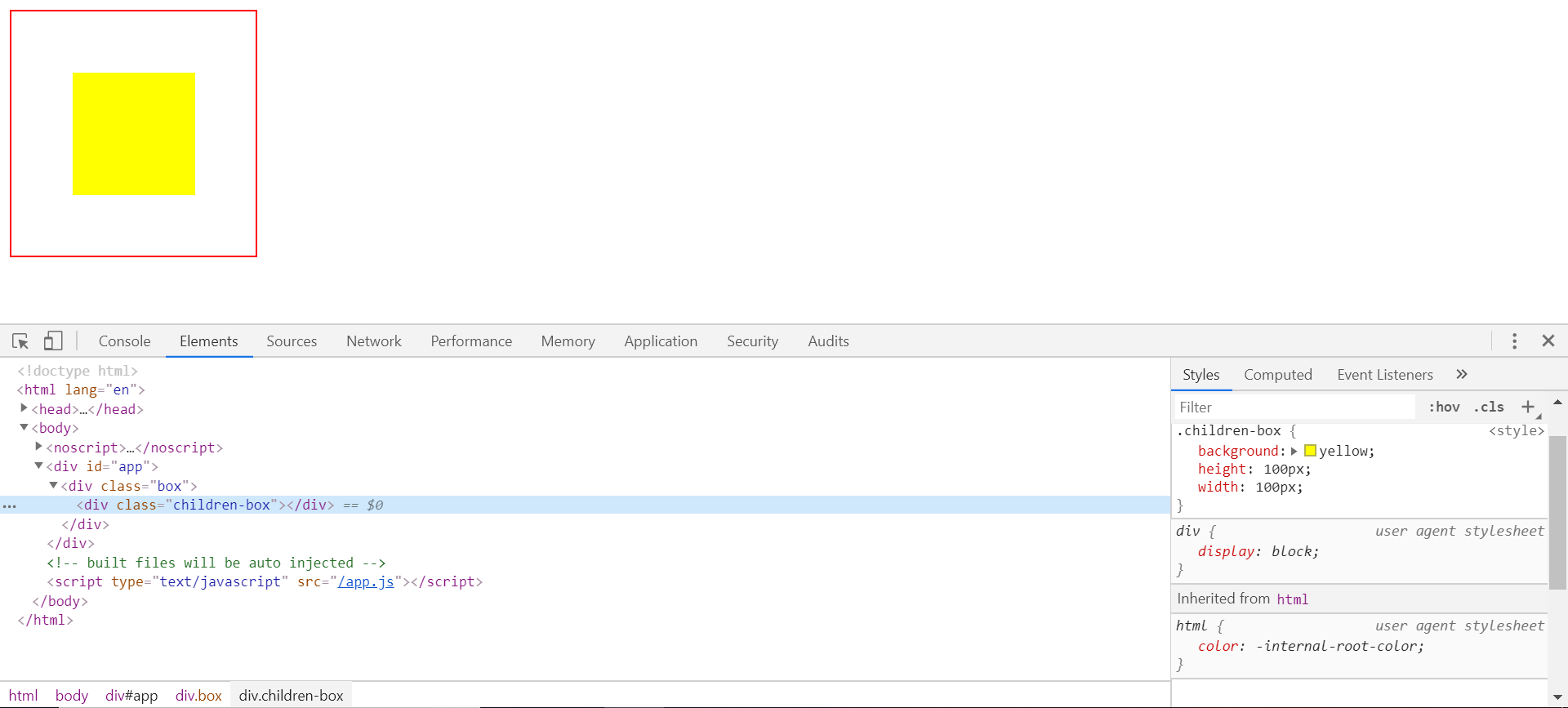Expand the head element node

[x=24, y=408]
